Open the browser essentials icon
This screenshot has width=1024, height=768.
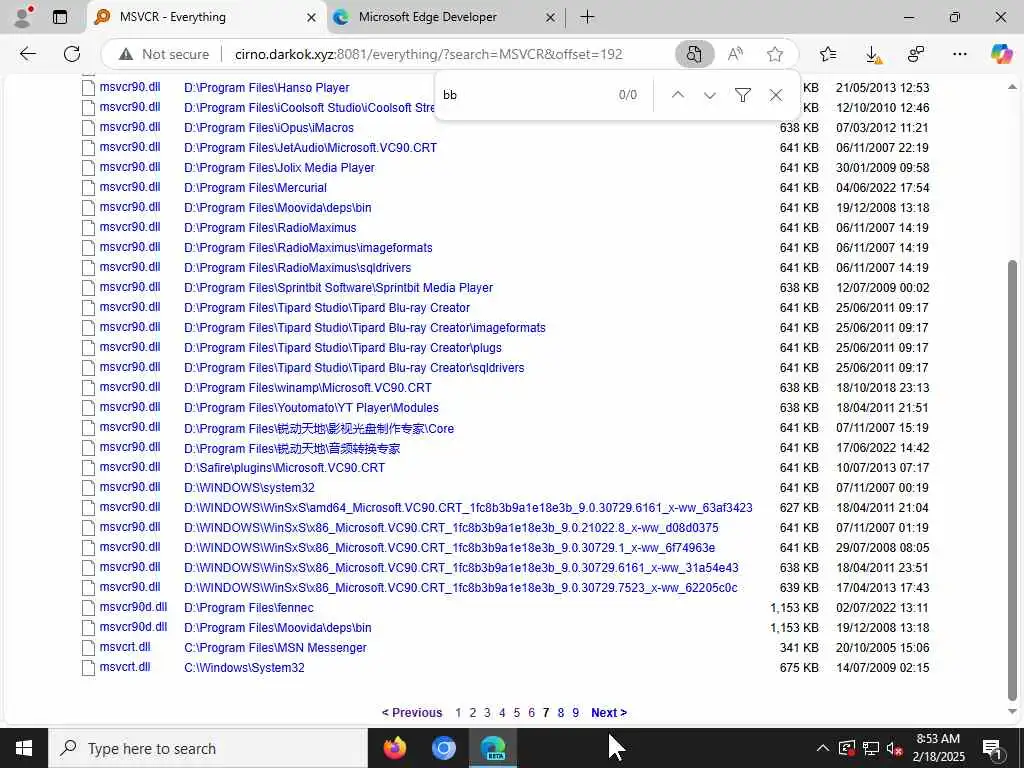click(916, 54)
